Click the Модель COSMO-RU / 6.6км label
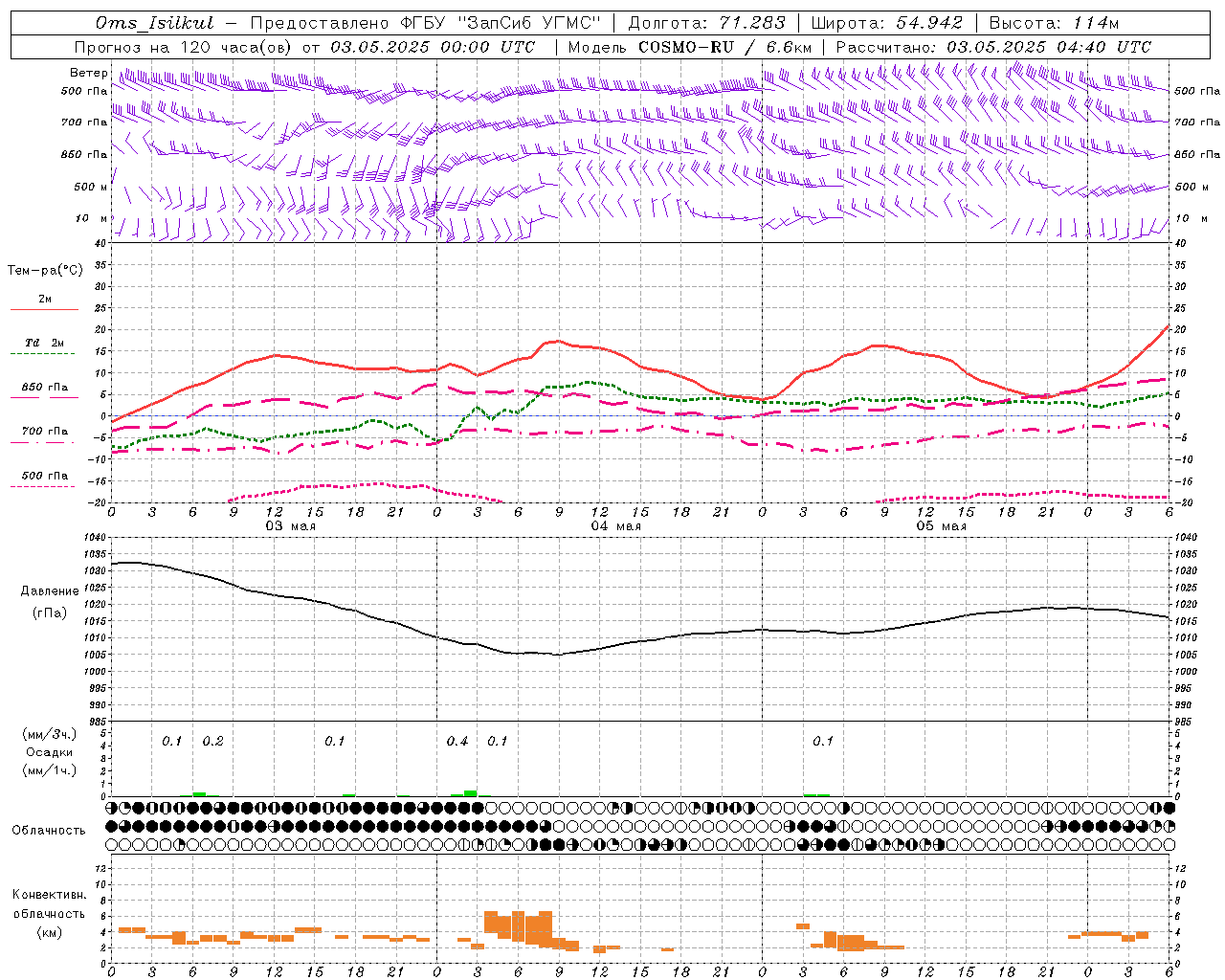Screen dimensions: 1225x980 pos(689,47)
